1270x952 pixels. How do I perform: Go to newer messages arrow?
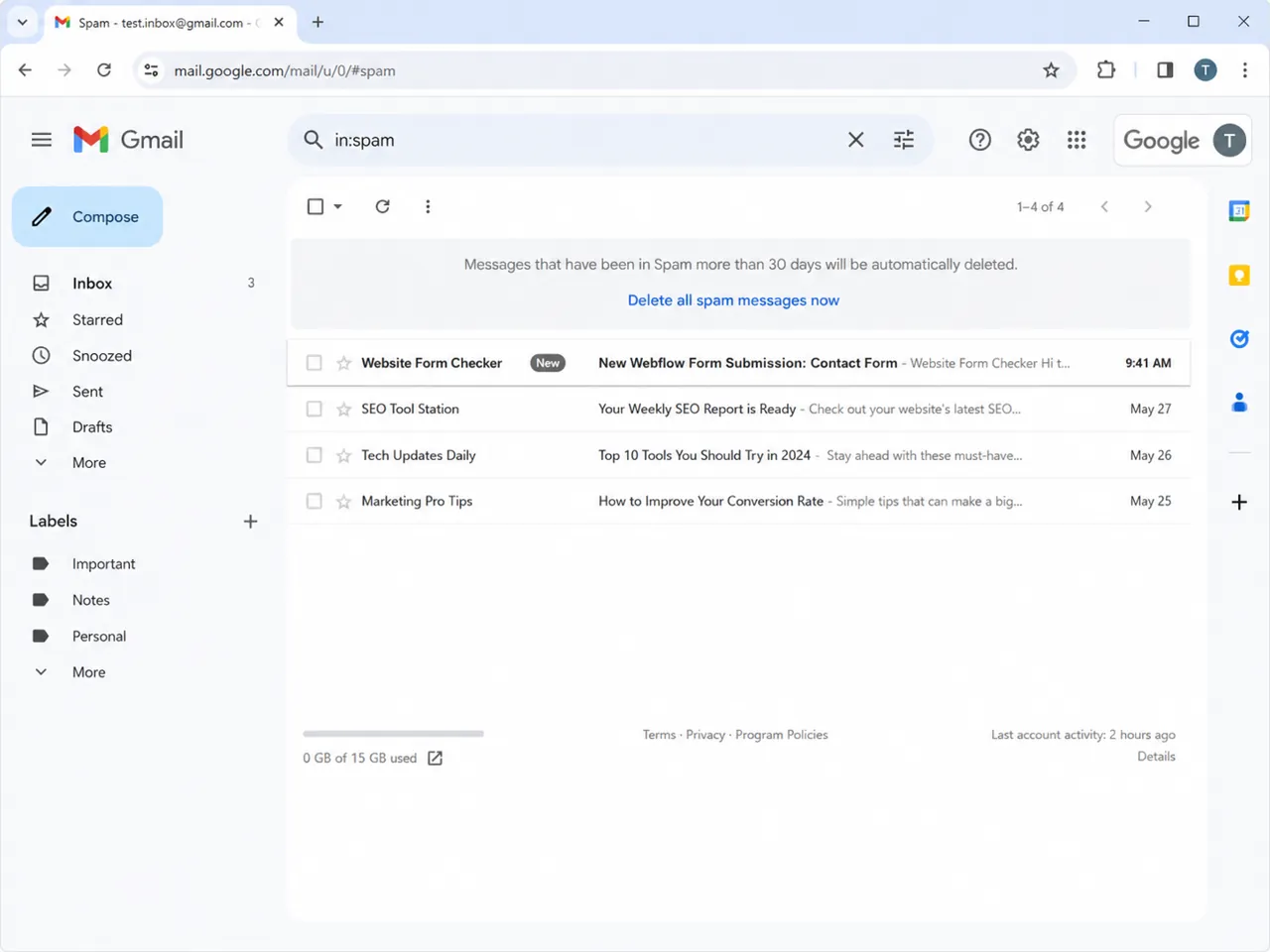coord(1104,206)
